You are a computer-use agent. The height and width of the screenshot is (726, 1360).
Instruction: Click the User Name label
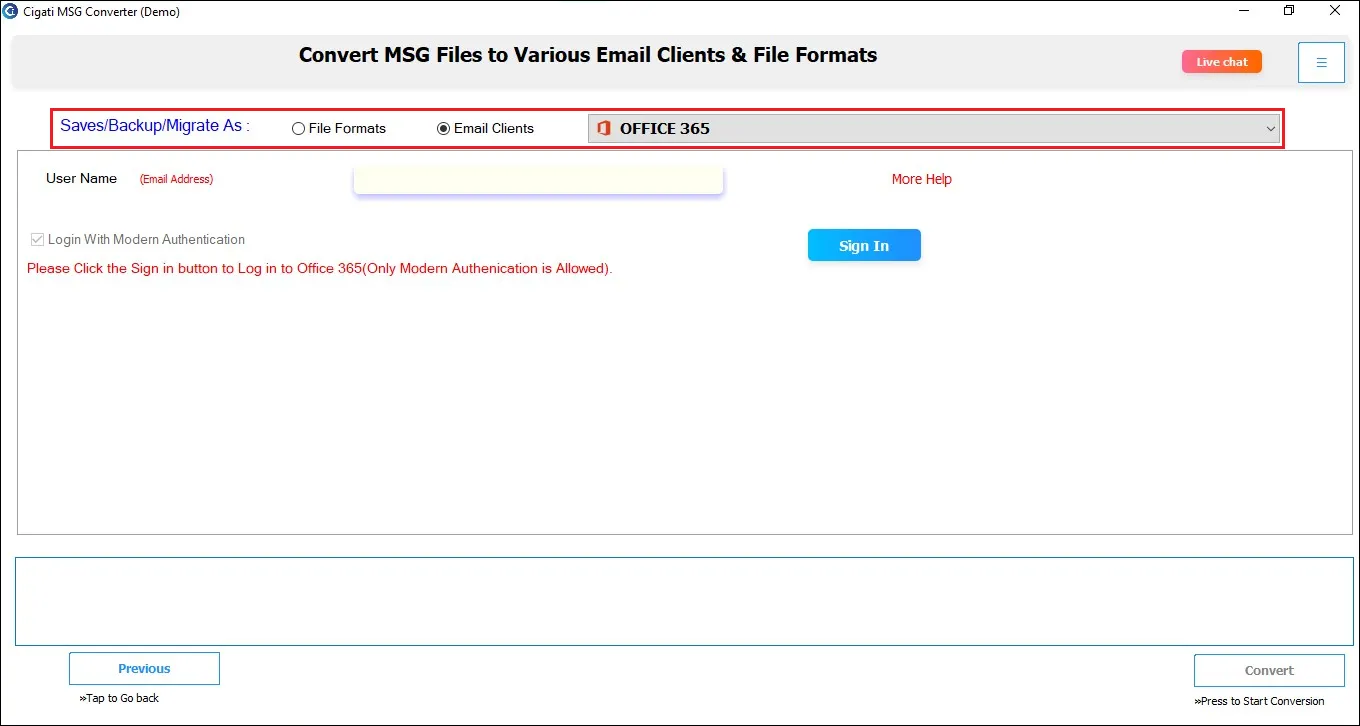[81, 179]
